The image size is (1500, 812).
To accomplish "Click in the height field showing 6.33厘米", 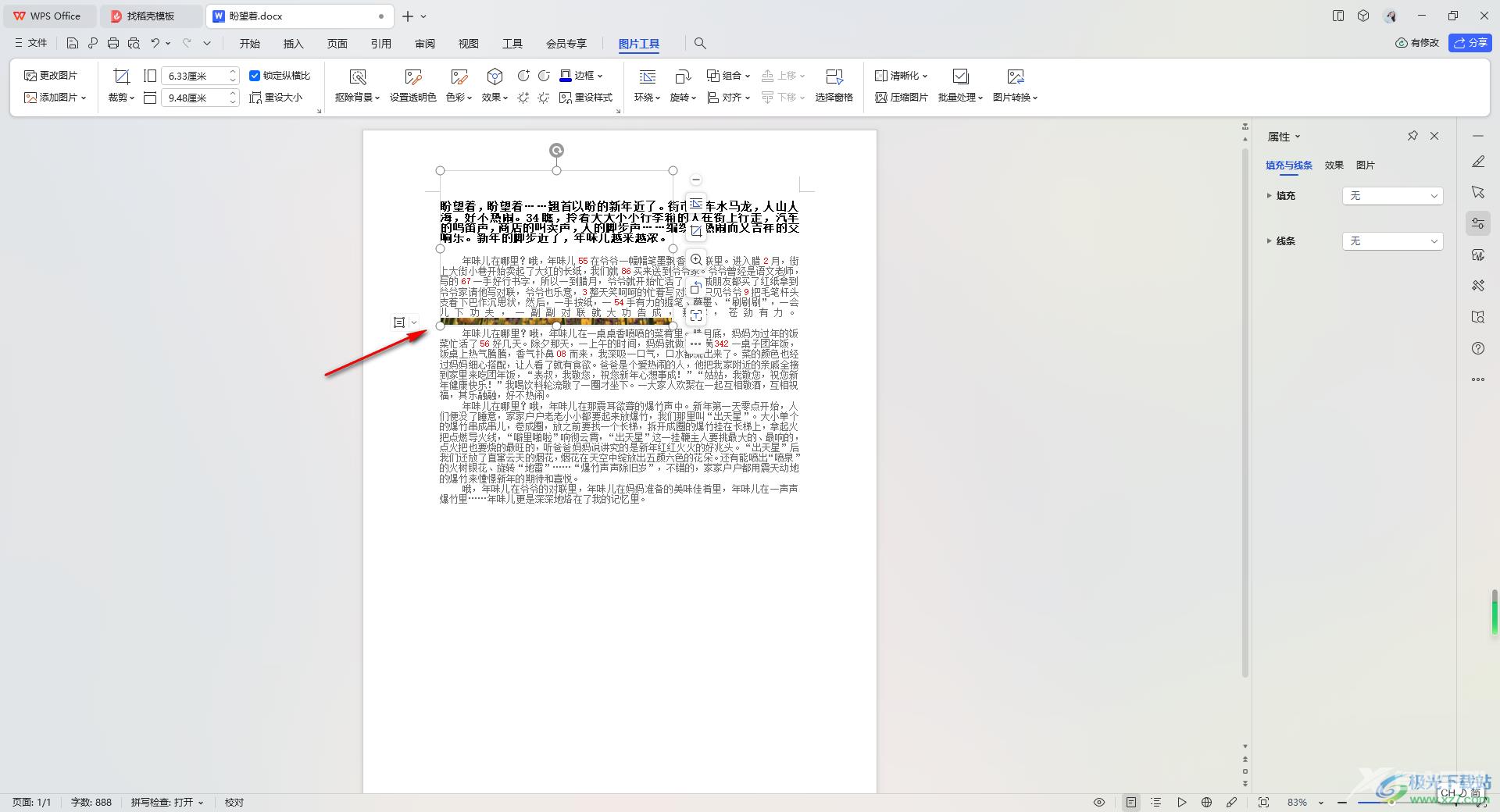I will click(195, 76).
